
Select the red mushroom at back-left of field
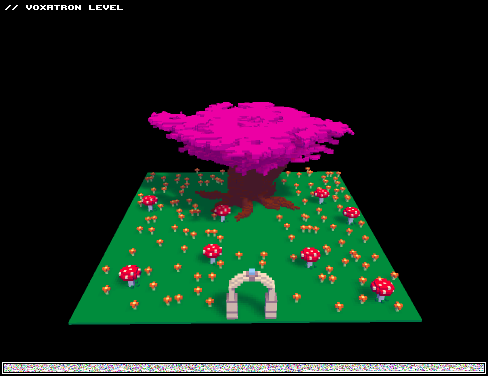pos(150,202)
